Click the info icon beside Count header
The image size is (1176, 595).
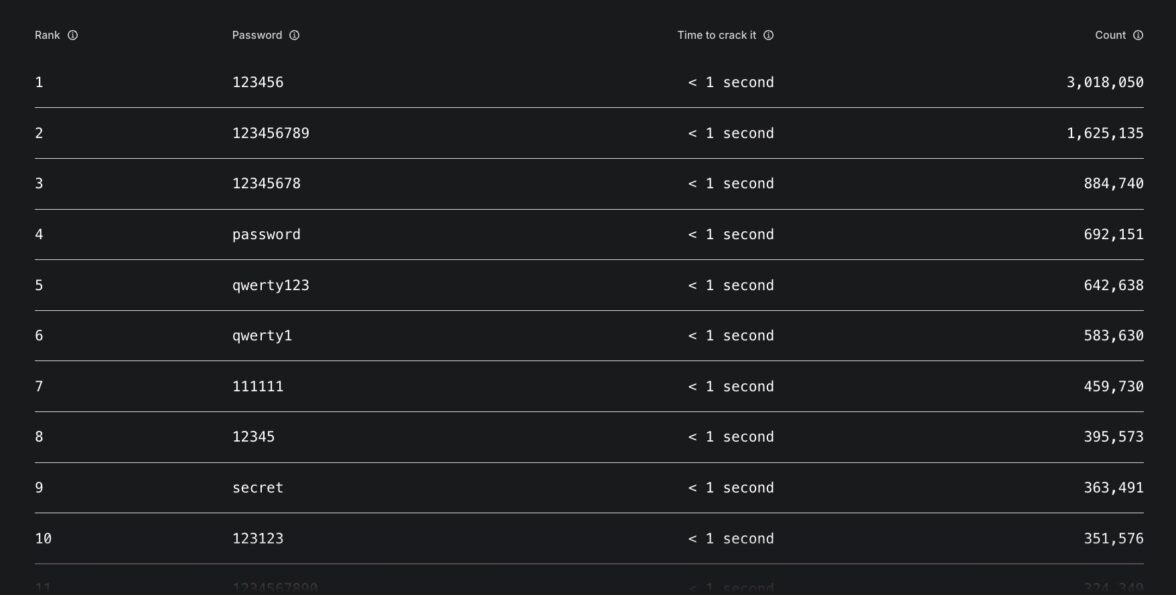(x=1138, y=35)
